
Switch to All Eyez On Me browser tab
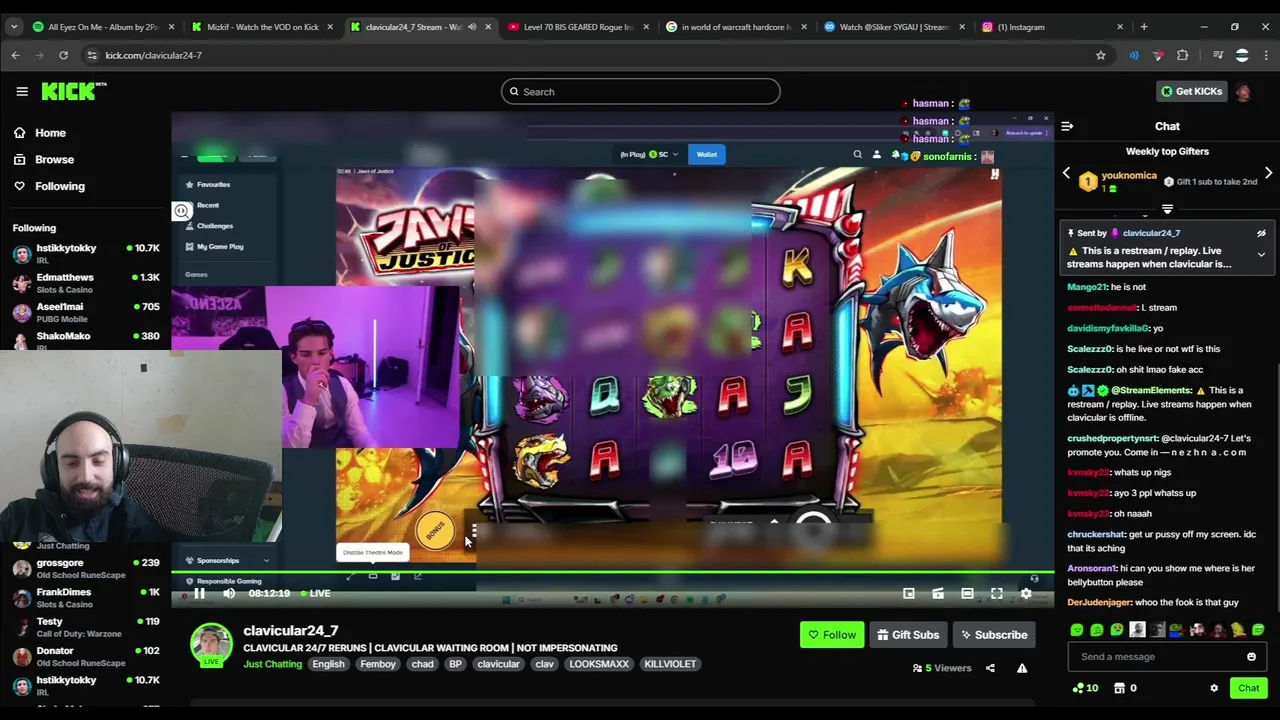(102, 27)
